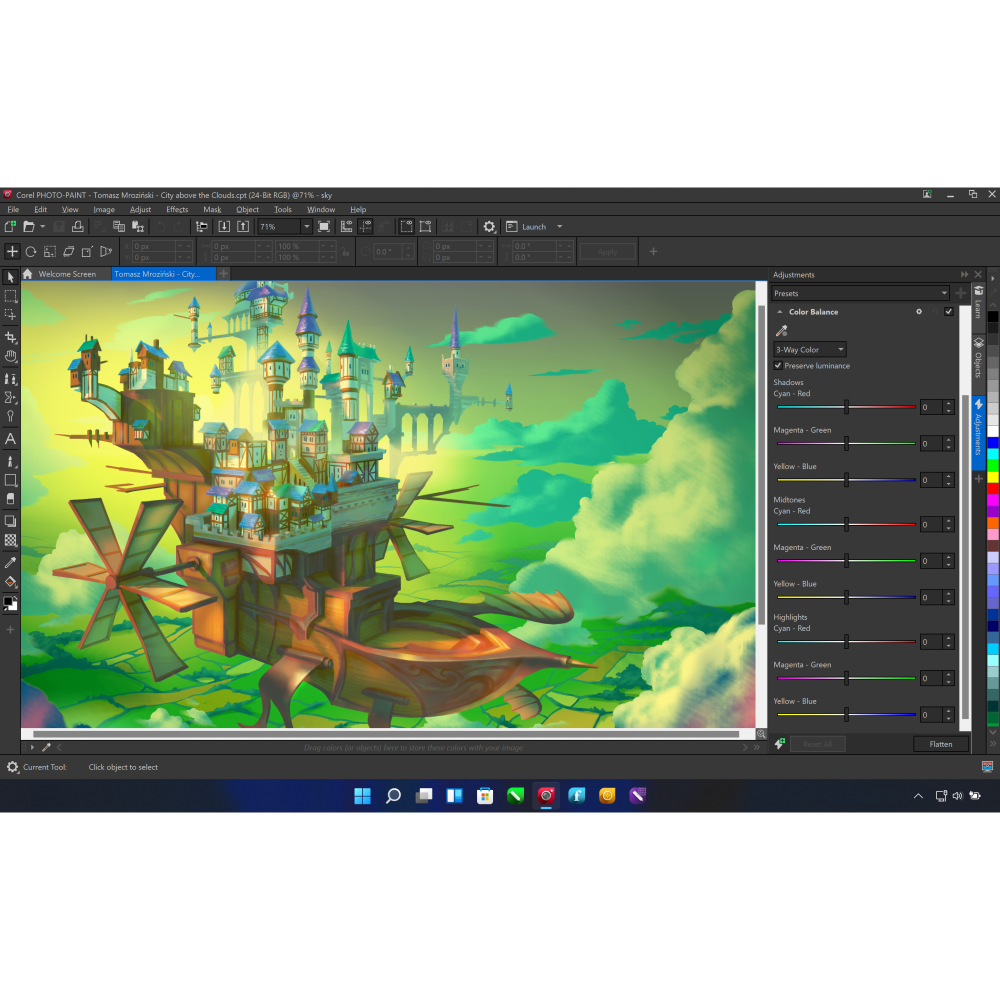Click the horizontal scrollbar below the canvas
1000x1000 pixels.
coord(390,733)
